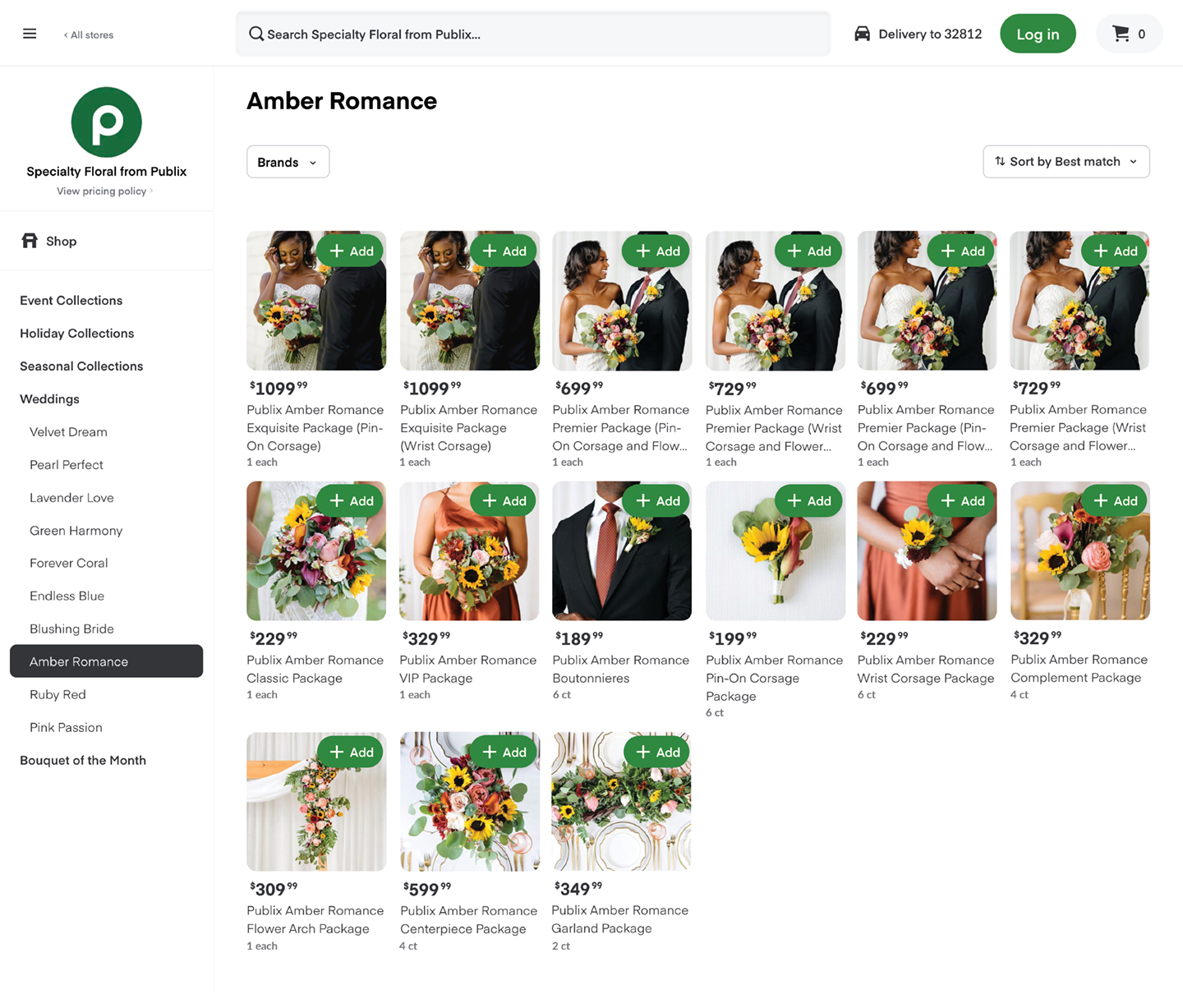This screenshot has height=1008, width=1183.
Task: Open View pricing policy link
Action: pos(104,191)
